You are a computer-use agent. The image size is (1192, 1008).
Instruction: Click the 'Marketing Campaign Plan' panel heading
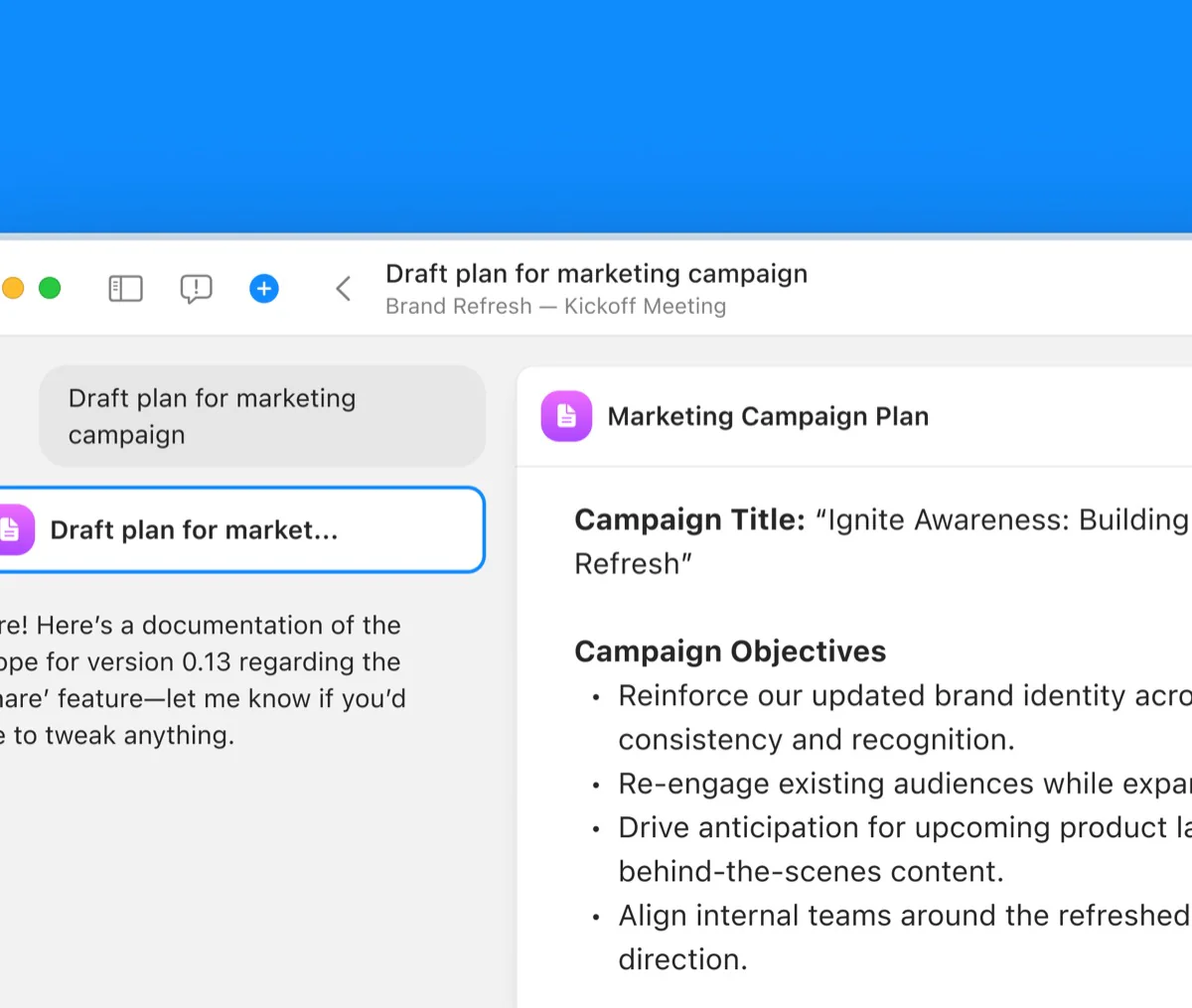tap(768, 416)
